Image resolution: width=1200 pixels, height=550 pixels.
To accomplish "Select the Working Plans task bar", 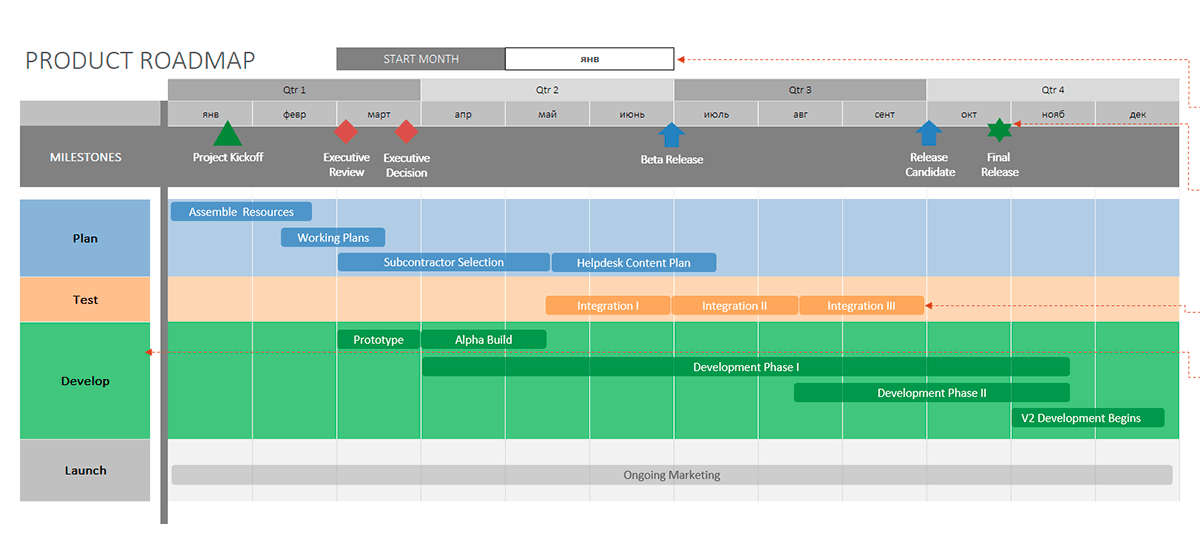I will [333, 238].
